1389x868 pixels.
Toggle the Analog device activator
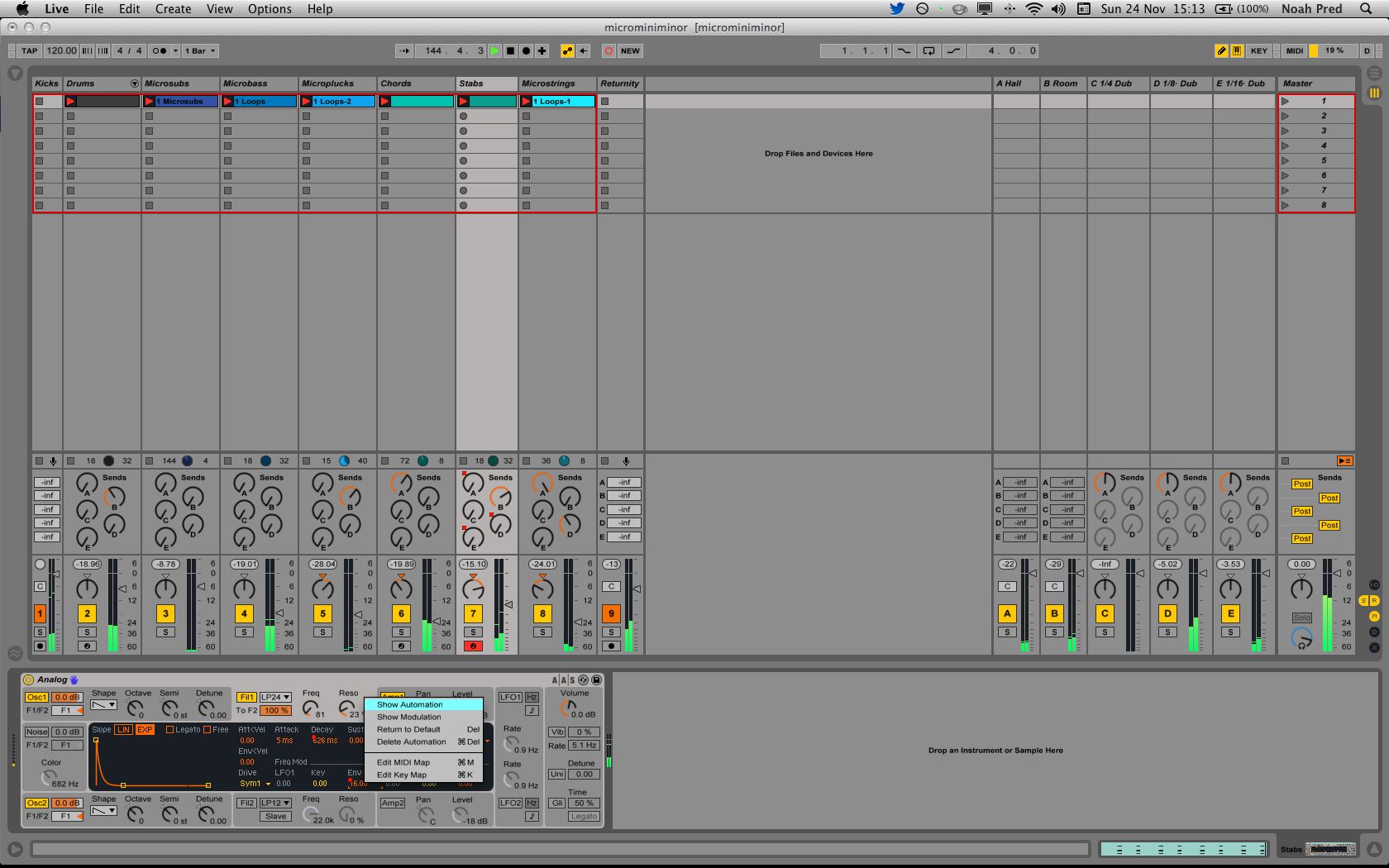pyautogui.click(x=29, y=680)
